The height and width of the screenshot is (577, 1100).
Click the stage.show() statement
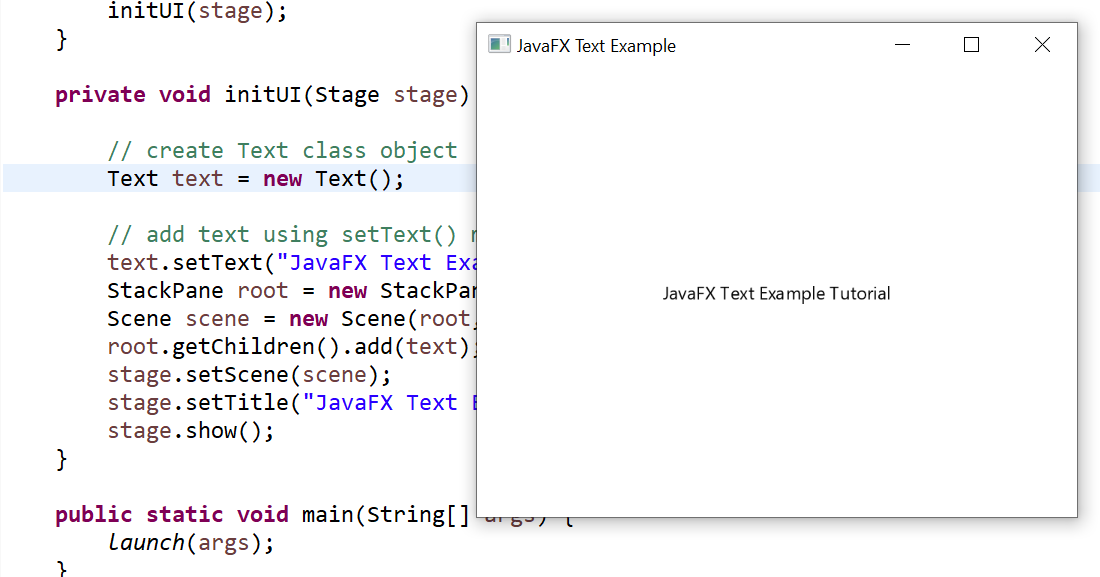coord(190,430)
